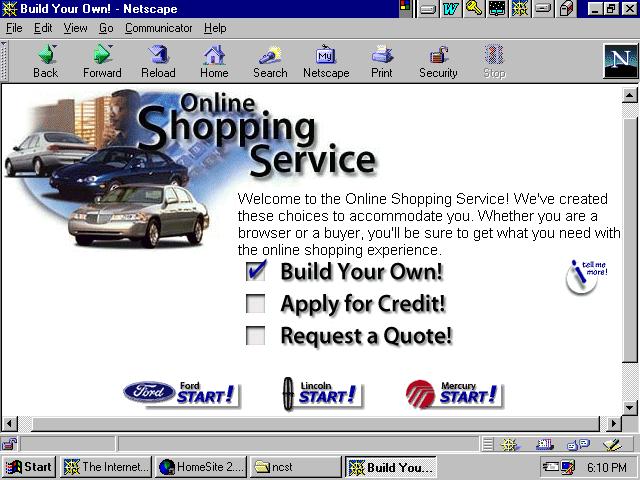Toggle the Build Your Own checkbox

point(257,271)
